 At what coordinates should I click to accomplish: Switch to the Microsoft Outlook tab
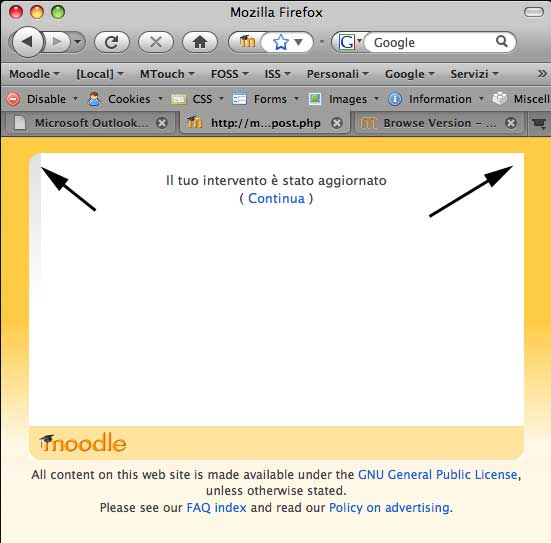(x=90, y=123)
